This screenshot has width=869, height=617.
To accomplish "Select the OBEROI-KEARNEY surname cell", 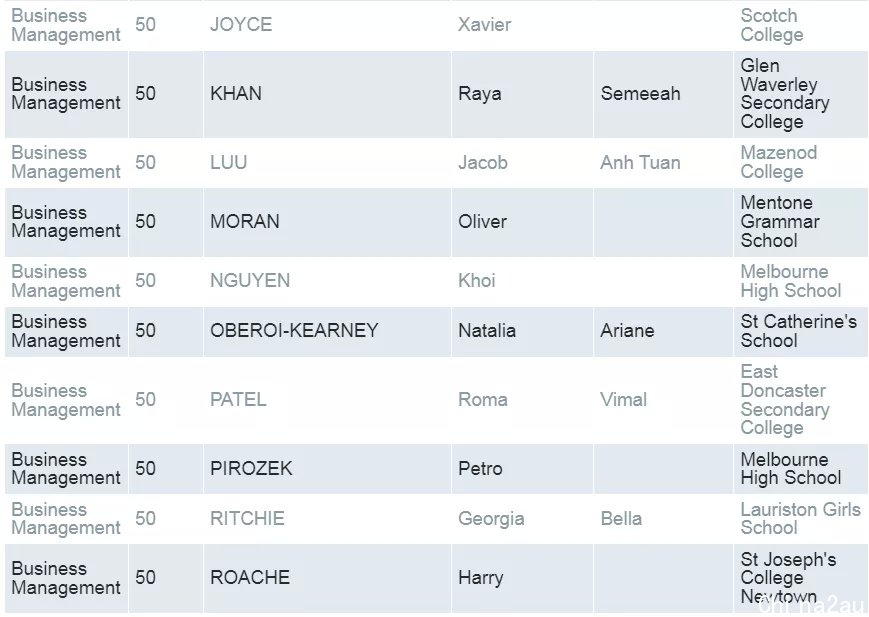I will click(x=327, y=331).
